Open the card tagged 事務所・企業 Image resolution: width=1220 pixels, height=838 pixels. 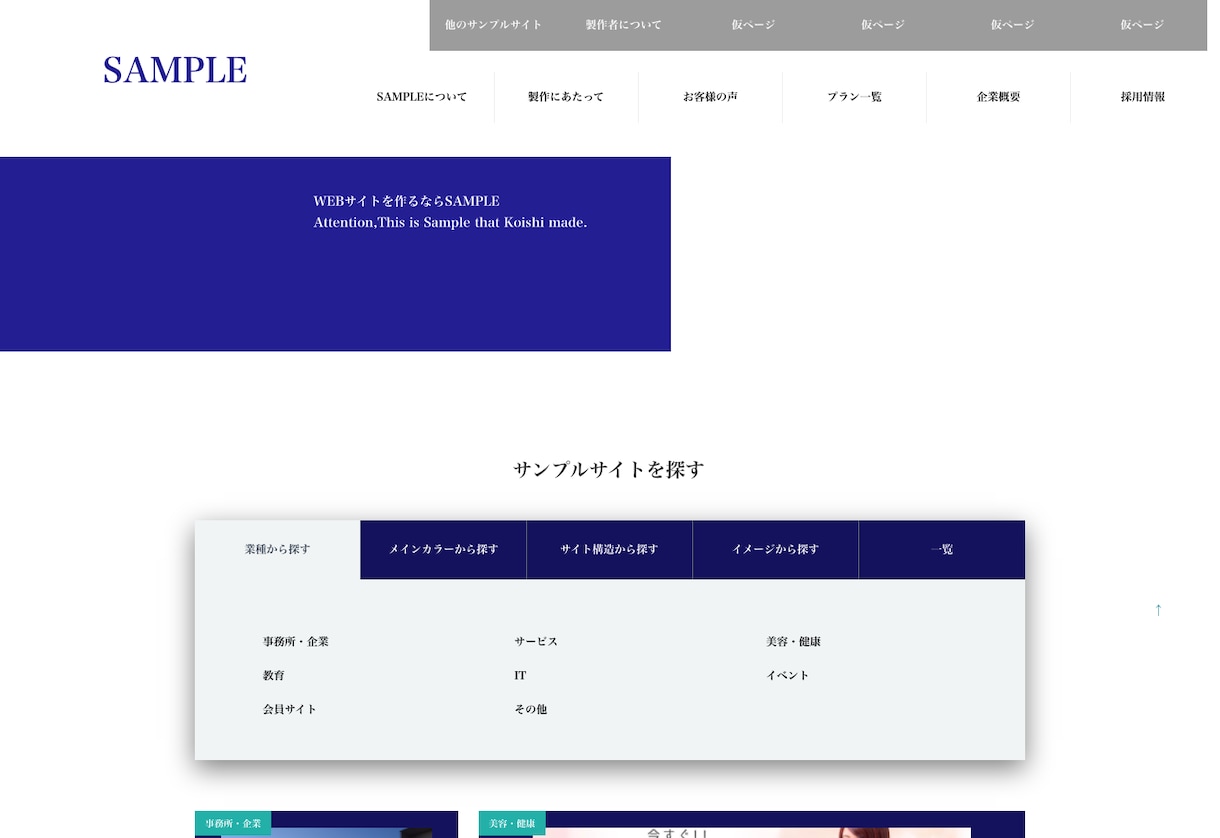pos(326,825)
